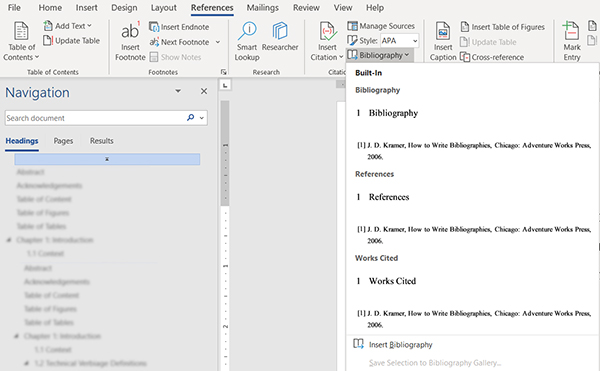Screen dimensions: 600x371
Task: Switch to the Mailings tab
Action: pos(262,8)
